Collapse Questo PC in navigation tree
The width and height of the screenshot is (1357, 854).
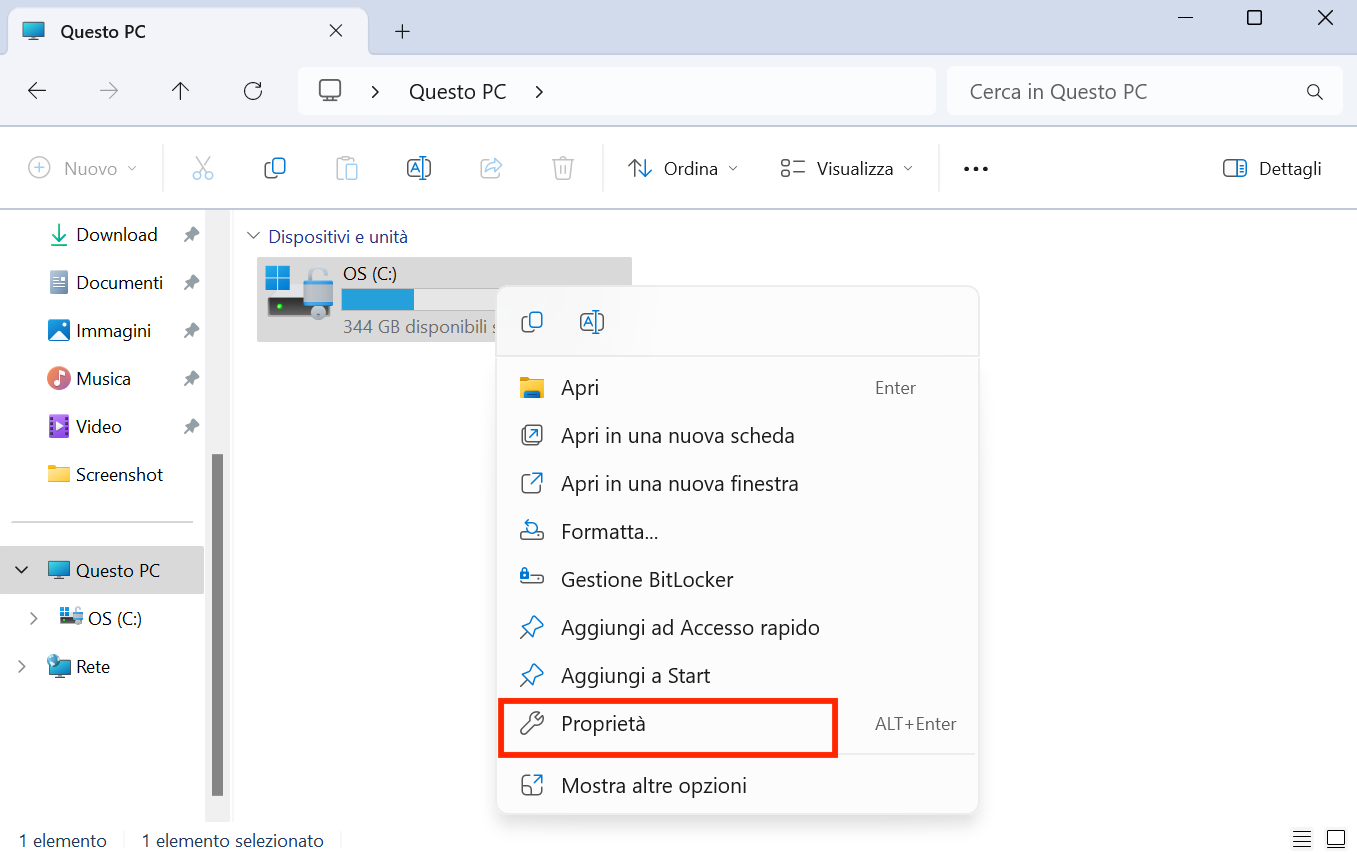[22, 570]
